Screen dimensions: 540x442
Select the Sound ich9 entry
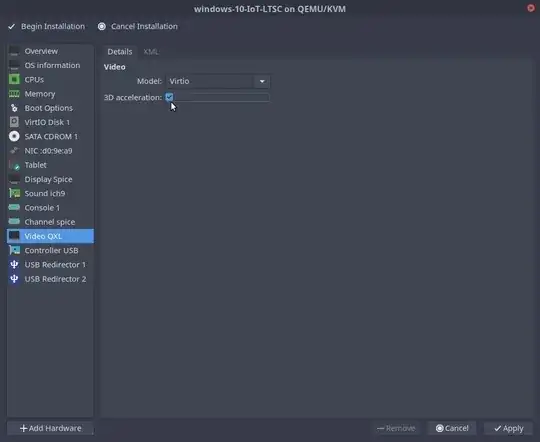coord(50,193)
